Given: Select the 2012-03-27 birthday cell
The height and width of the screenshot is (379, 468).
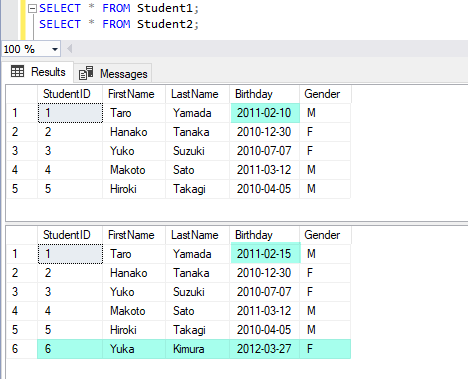Looking at the screenshot, I should [x=265, y=349].
